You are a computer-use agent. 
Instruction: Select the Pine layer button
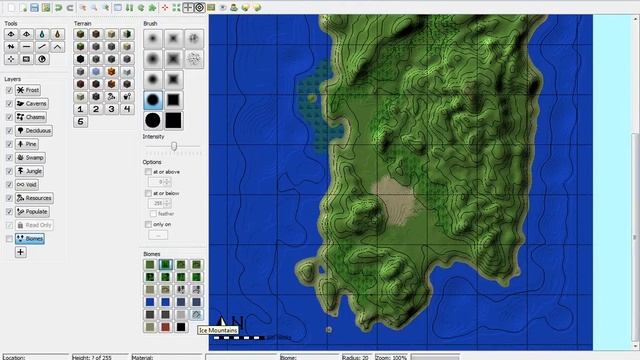click(27, 144)
